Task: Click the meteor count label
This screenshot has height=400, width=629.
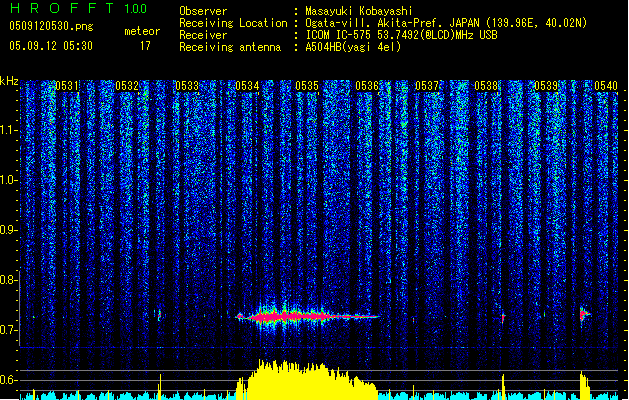Action: (142, 31)
